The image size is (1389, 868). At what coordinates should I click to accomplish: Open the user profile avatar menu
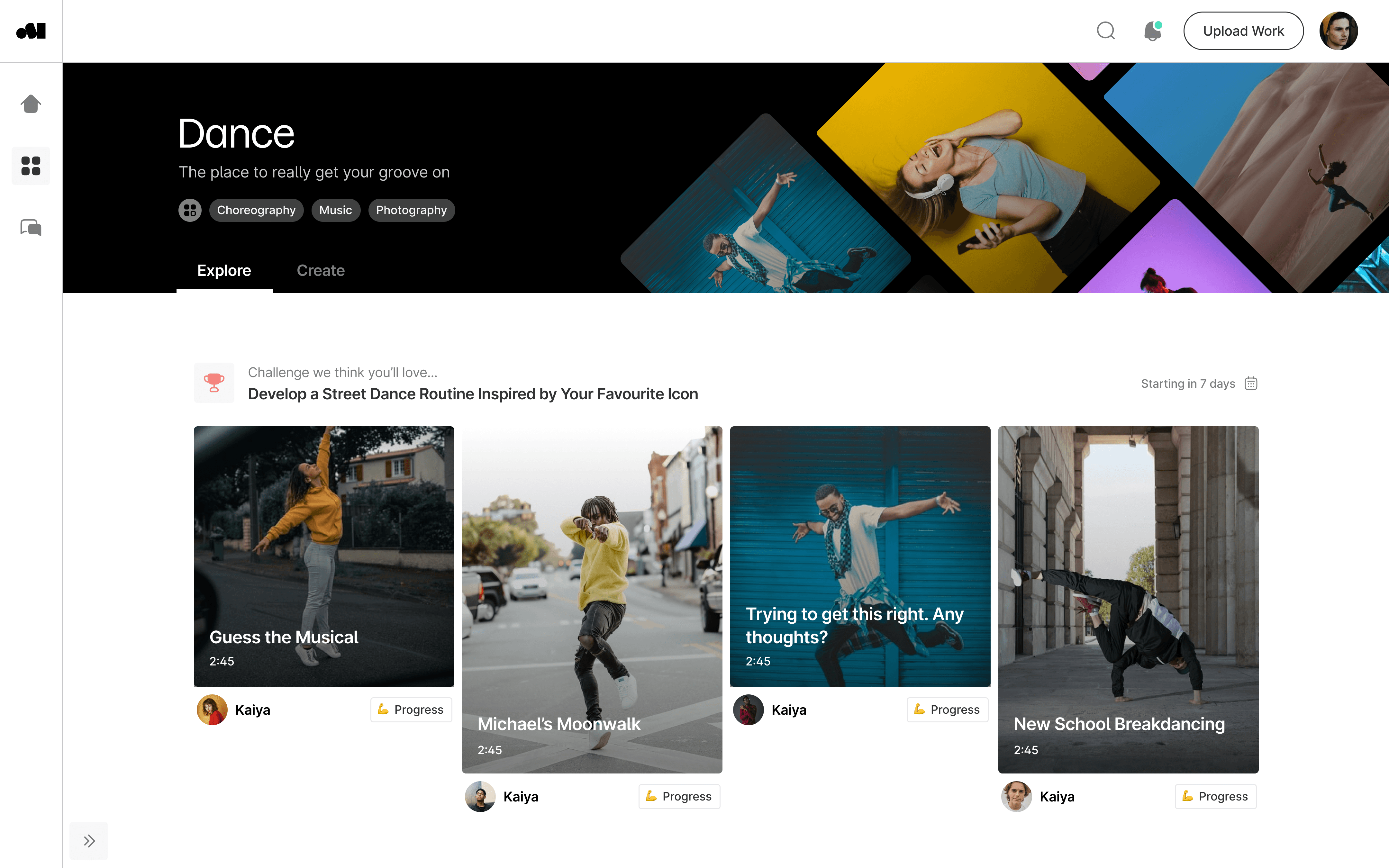(1339, 31)
